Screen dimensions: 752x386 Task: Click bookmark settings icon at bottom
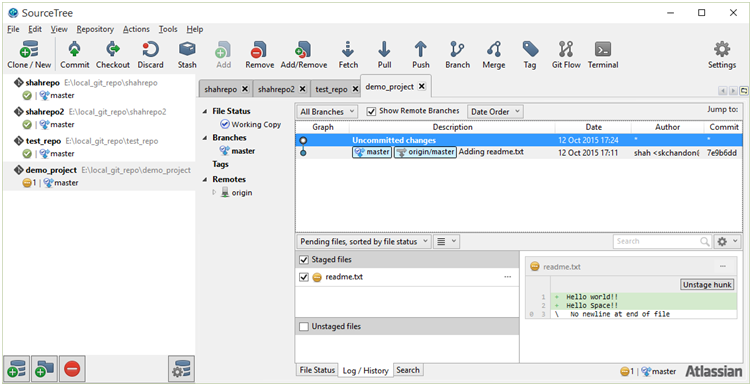[182, 369]
